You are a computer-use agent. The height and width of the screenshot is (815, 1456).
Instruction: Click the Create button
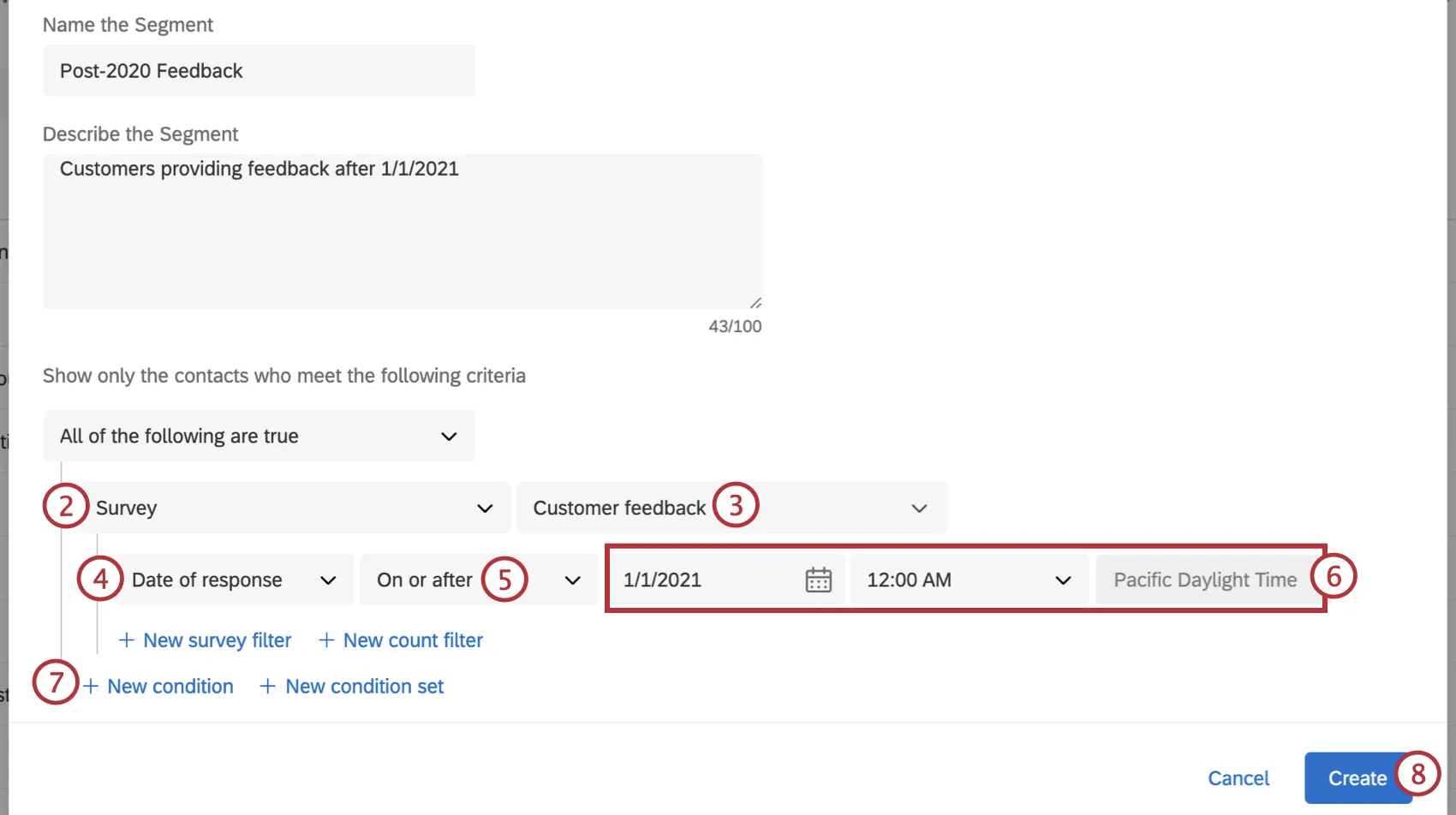point(1357,777)
